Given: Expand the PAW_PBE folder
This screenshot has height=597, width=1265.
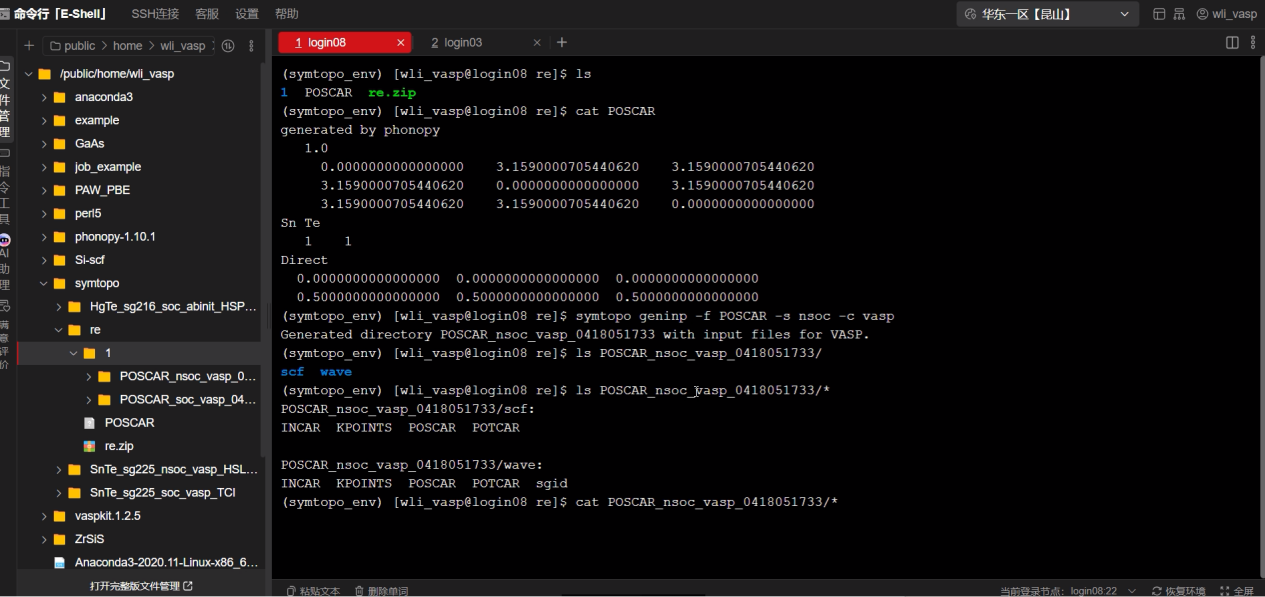Looking at the screenshot, I should pyautogui.click(x=43, y=190).
